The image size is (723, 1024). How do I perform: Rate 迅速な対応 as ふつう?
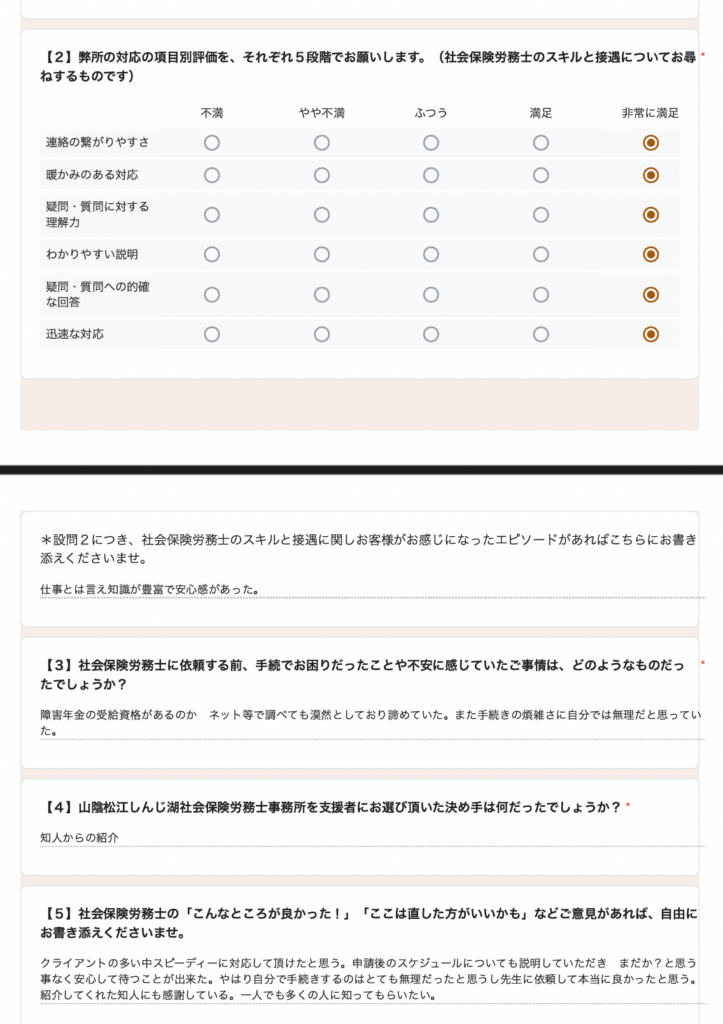tap(431, 334)
